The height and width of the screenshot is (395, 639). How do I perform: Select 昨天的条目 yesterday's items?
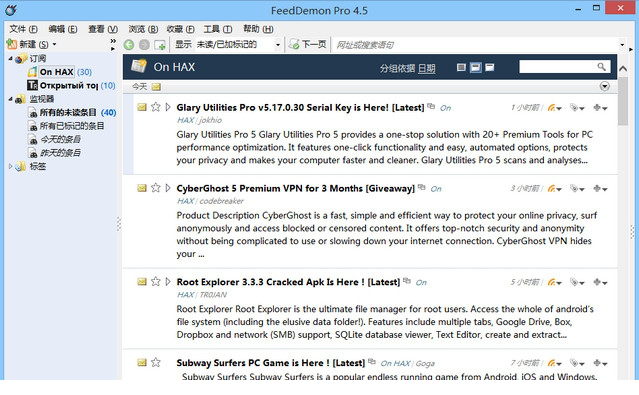60,153
